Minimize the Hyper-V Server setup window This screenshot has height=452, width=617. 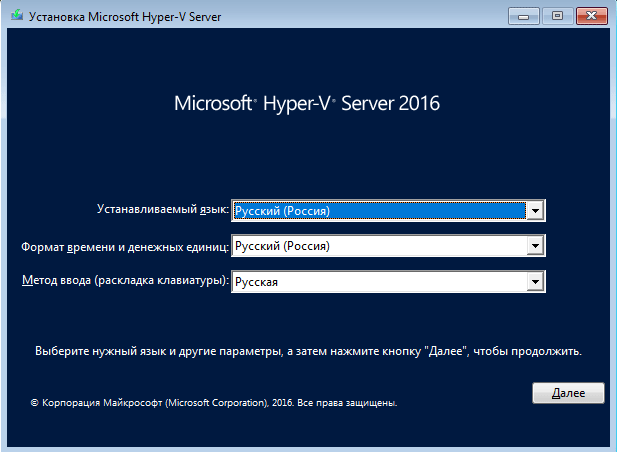(523, 16)
